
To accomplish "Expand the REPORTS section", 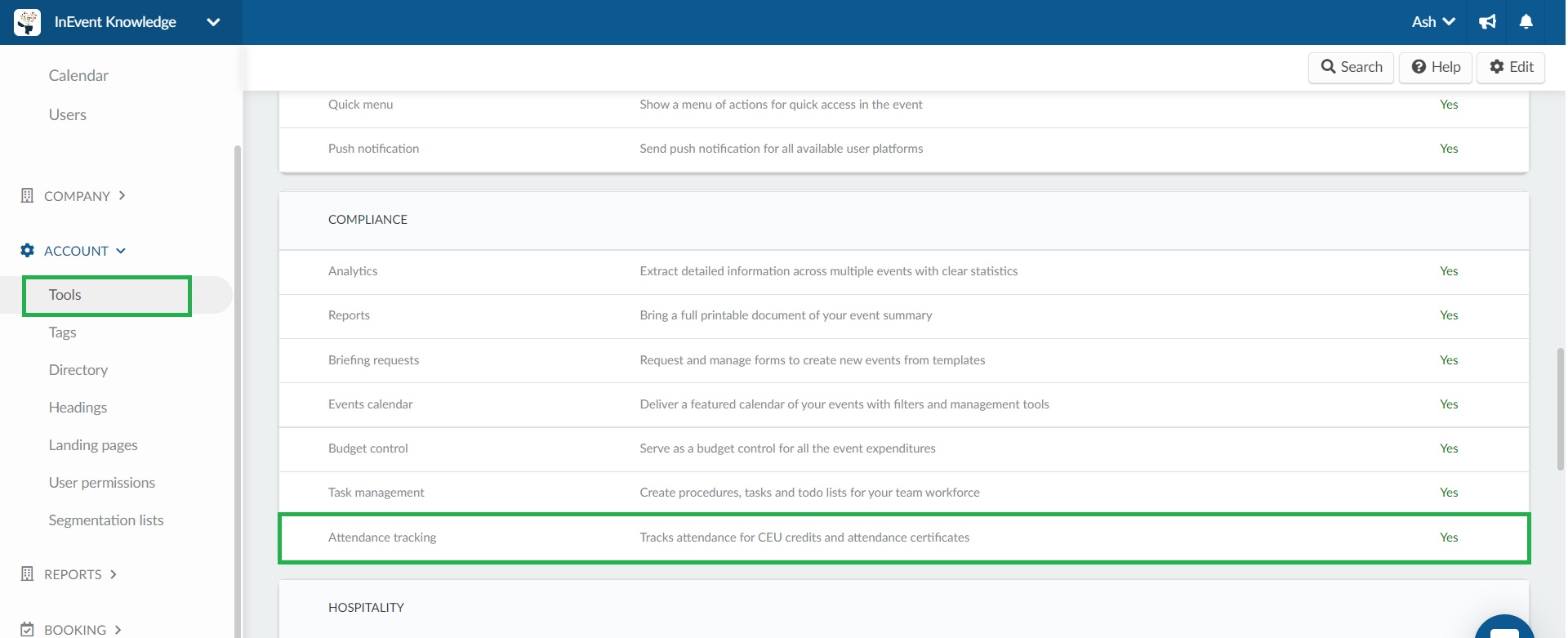I will [81, 574].
